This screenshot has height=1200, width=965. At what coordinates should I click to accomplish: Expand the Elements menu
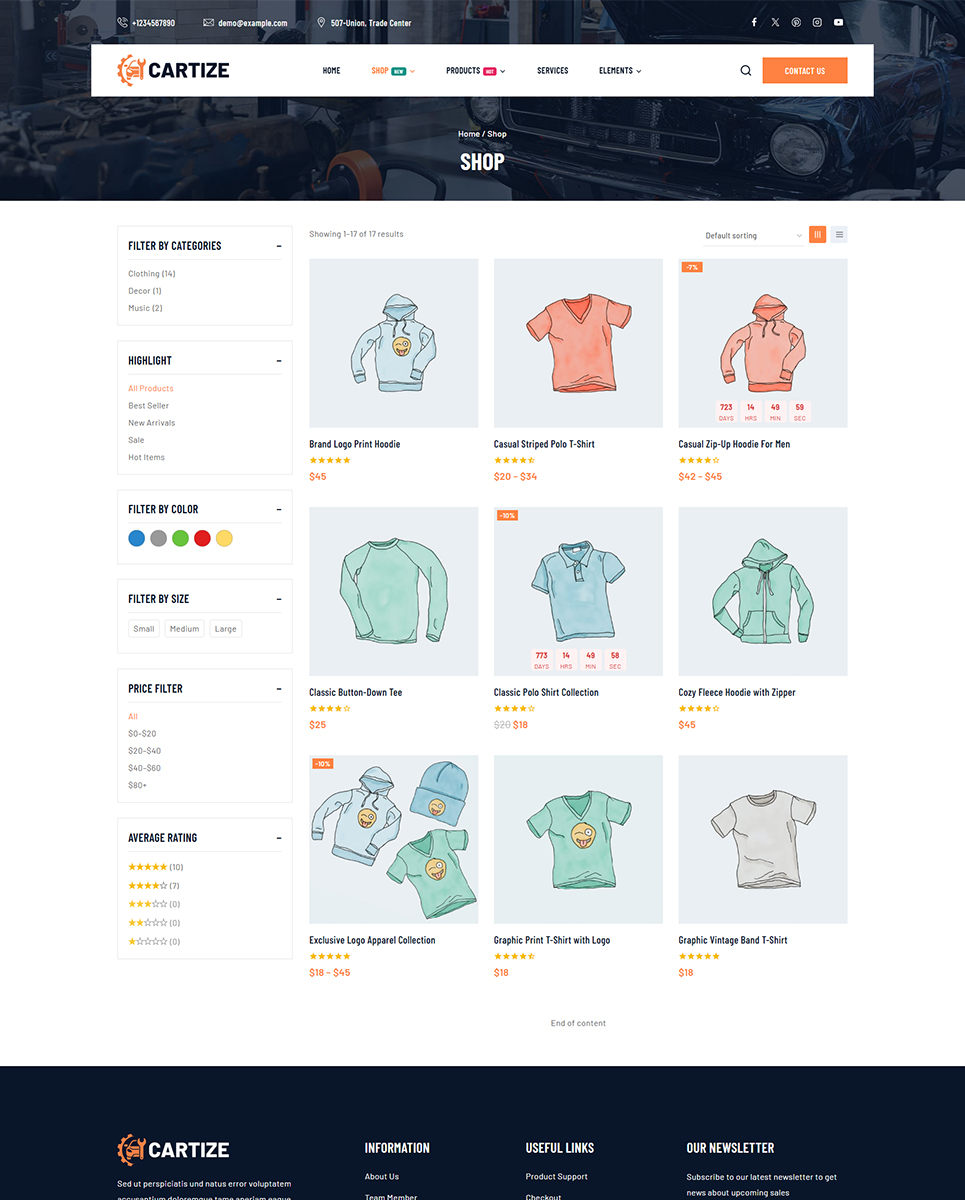620,71
